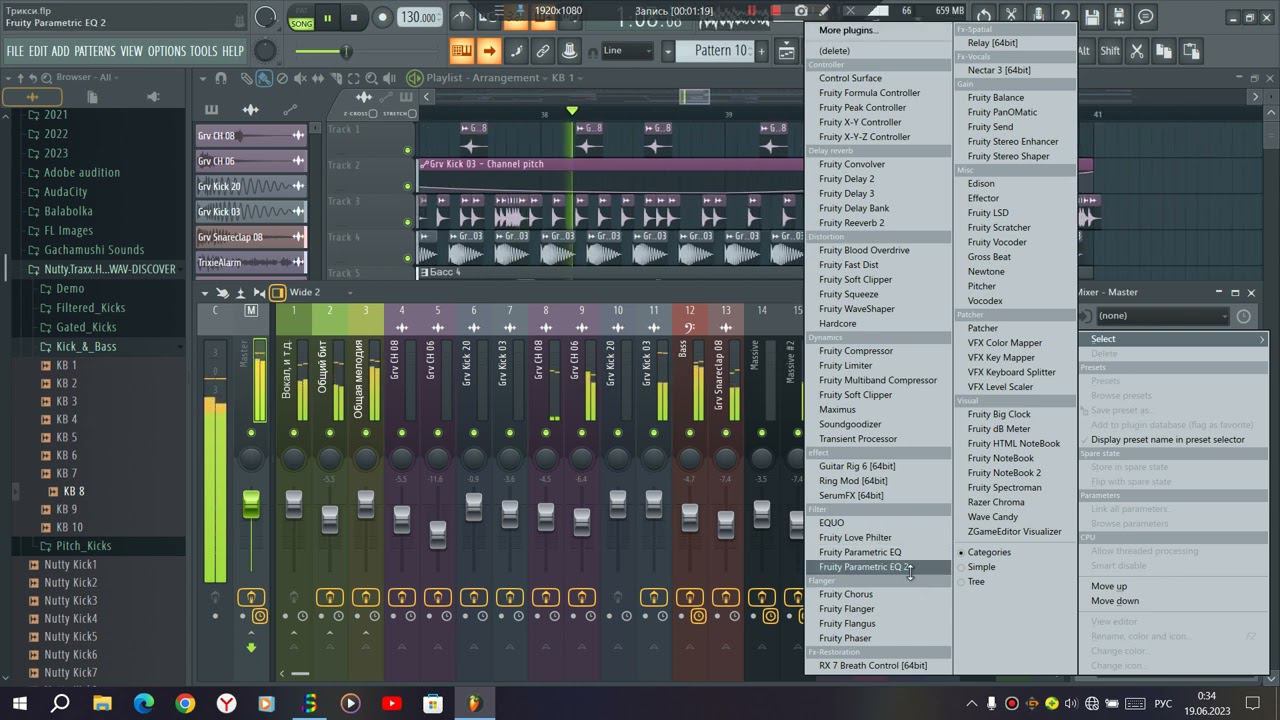This screenshot has width=1280, height=720.
Task: Open the HELP menu
Action: [233, 51]
